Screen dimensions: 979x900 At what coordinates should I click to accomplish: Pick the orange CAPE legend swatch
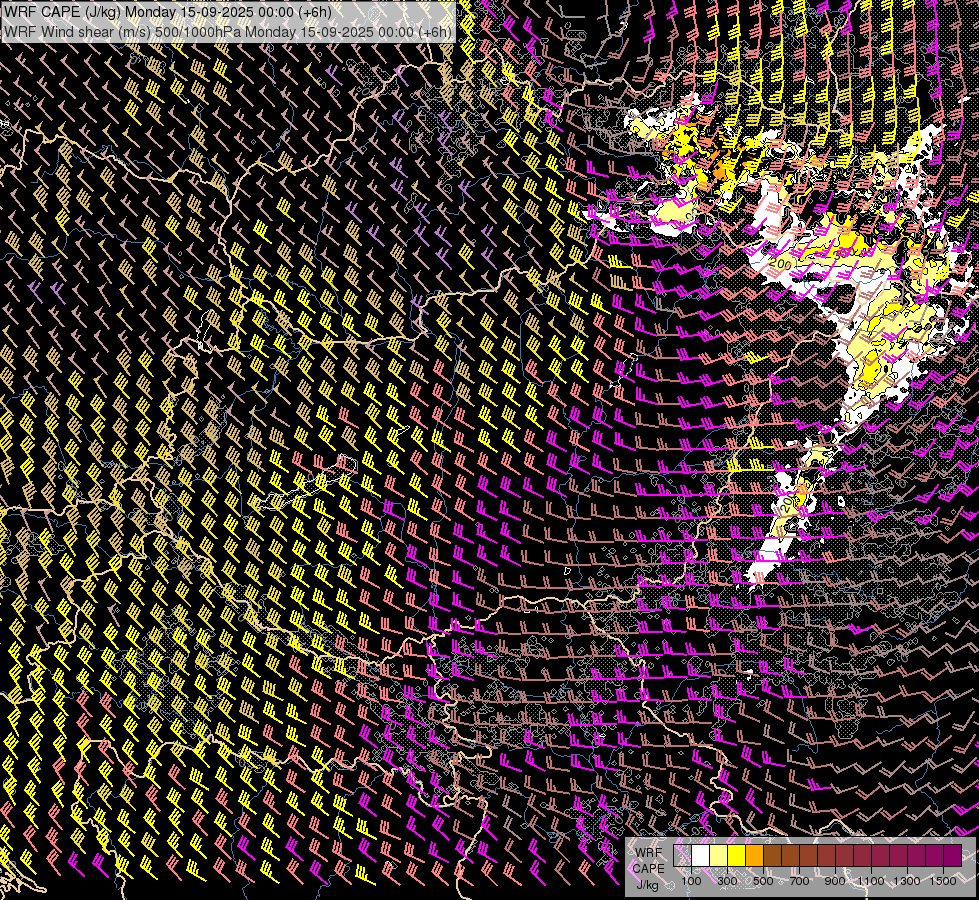coord(755,855)
